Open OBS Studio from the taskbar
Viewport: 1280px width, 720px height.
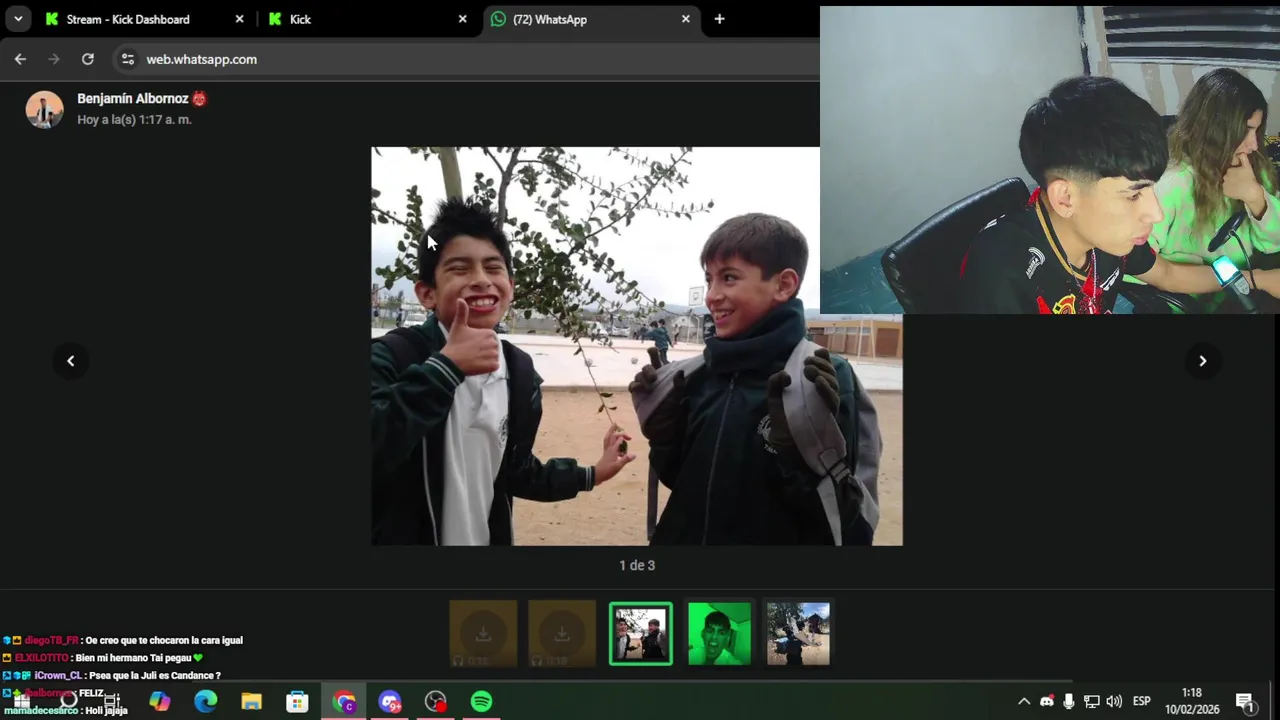(436, 701)
